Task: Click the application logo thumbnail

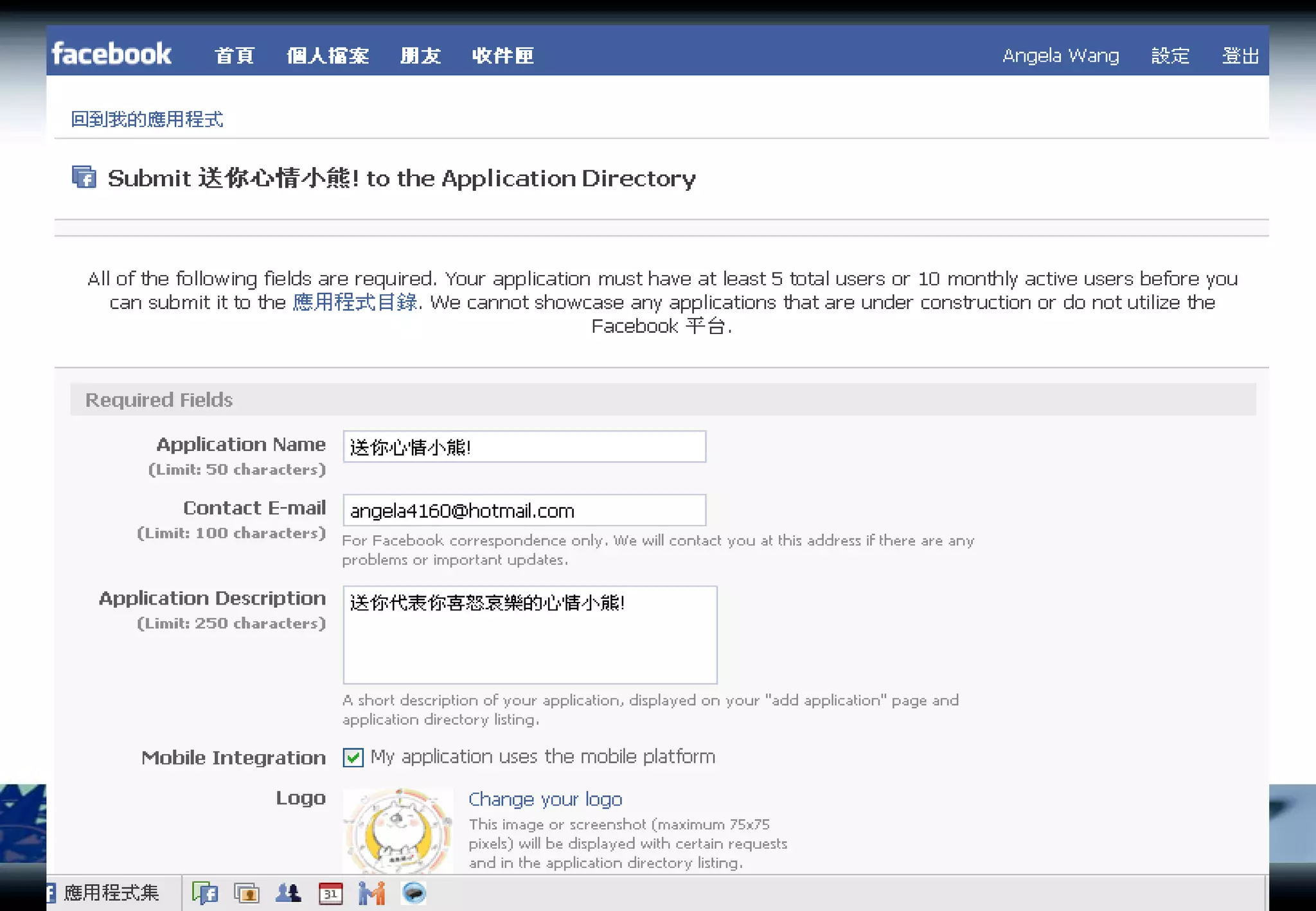Action: click(398, 831)
